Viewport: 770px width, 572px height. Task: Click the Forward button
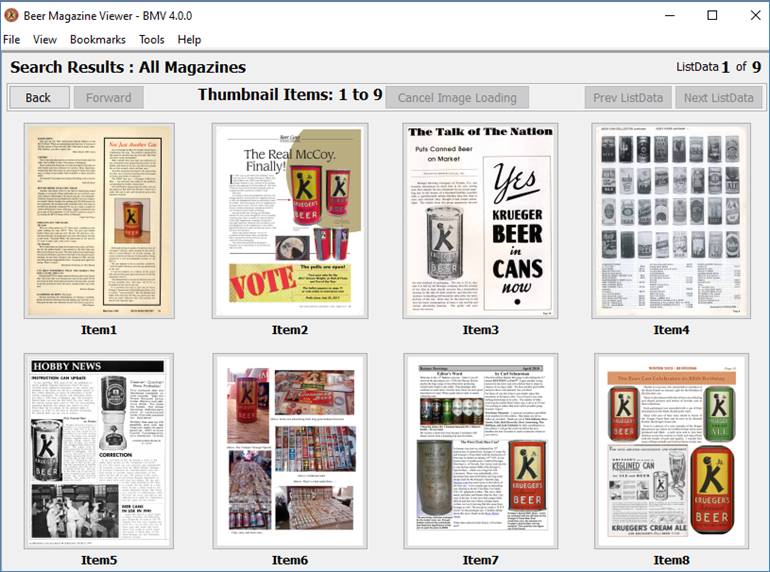pos(109,97)
